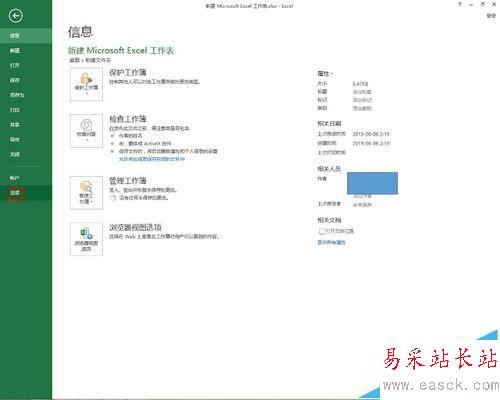Image resolution: width=500 pixels, height=400 pixels.
Task: Click the 添加标记 add tag field
Action: coord(362,100)
